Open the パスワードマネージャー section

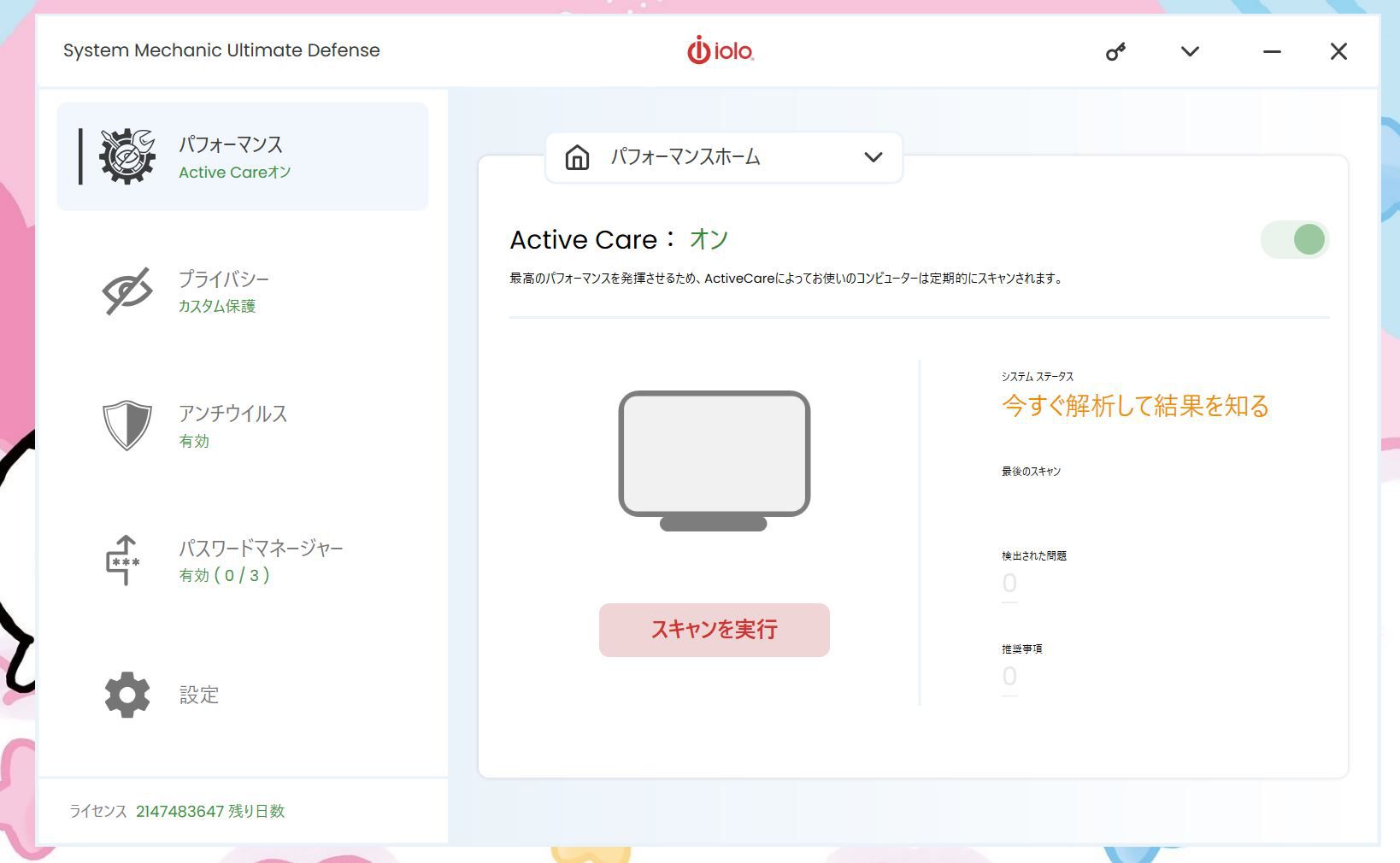click(x=243, y=560)
